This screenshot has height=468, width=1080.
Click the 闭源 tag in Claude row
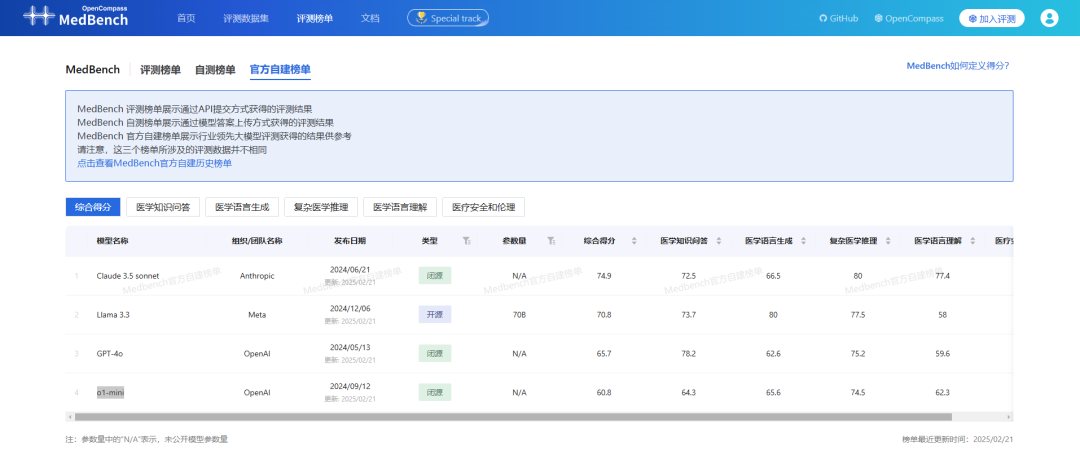point(435,276)
